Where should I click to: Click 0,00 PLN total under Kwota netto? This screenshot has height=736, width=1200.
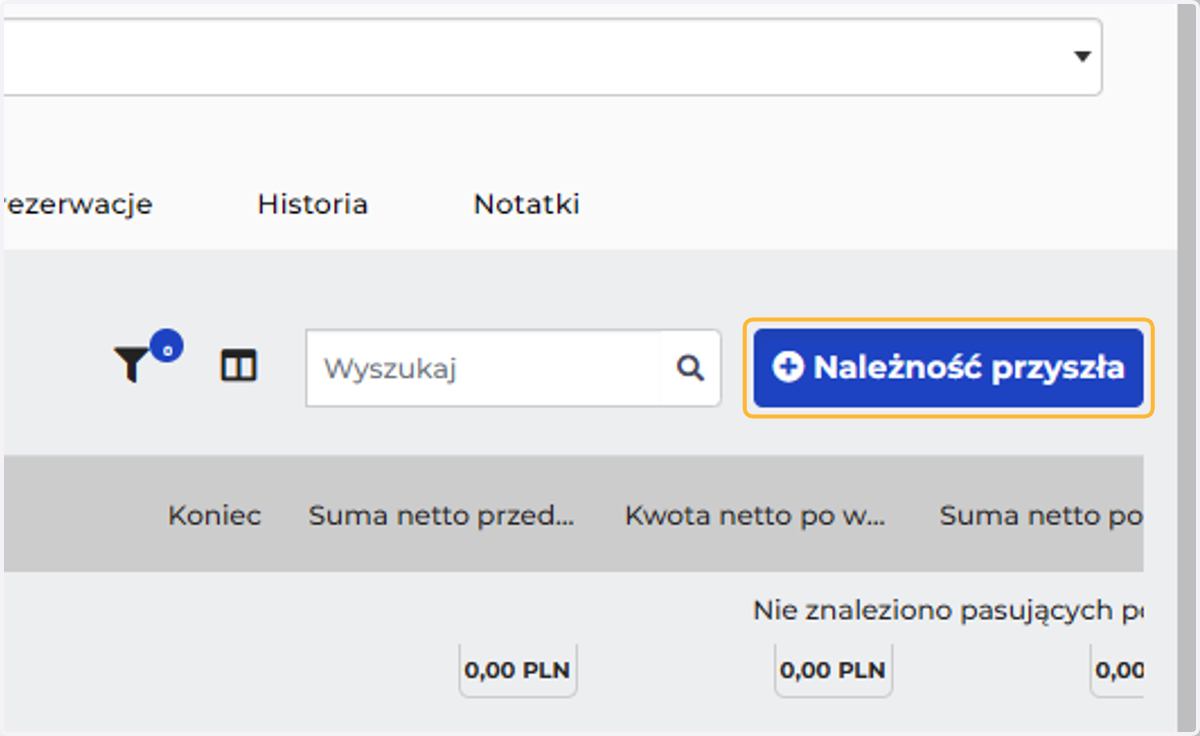tap(833, 670)
